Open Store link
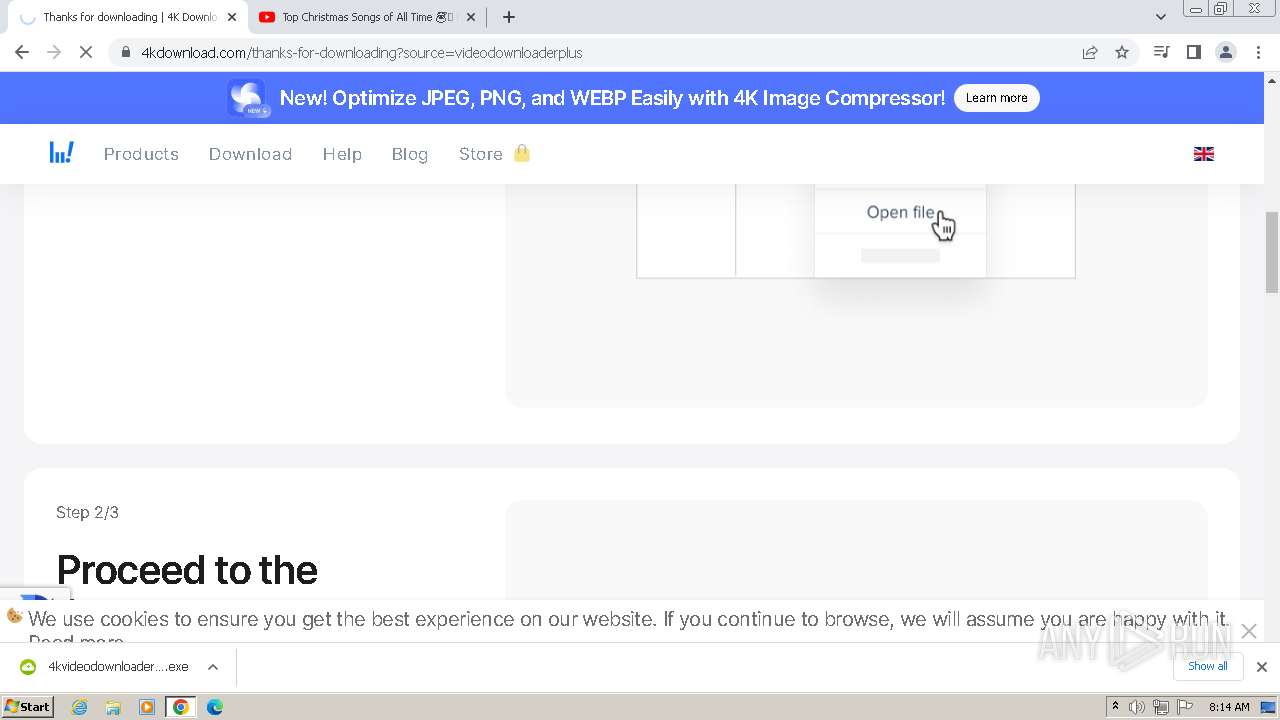 coord(481,154)
